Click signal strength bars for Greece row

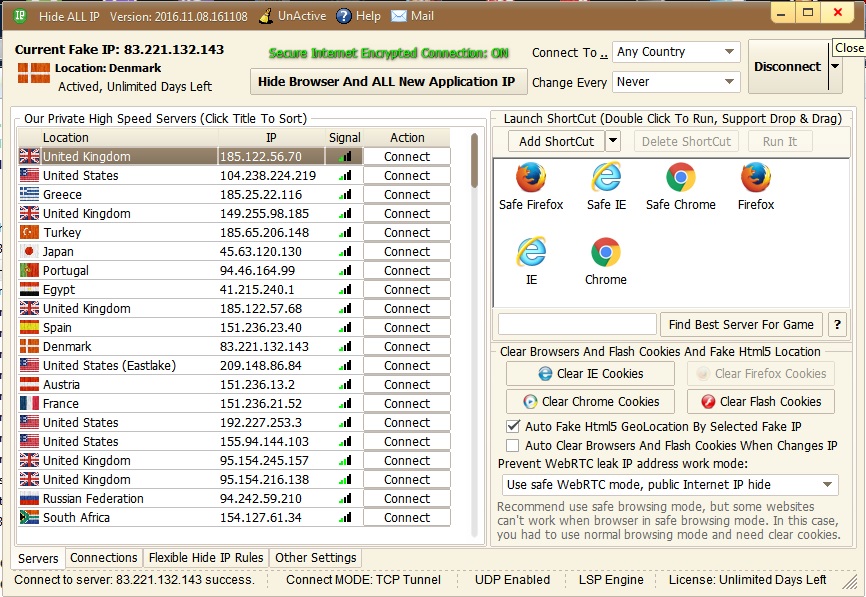pyautogui.click(x=345, y=194)
